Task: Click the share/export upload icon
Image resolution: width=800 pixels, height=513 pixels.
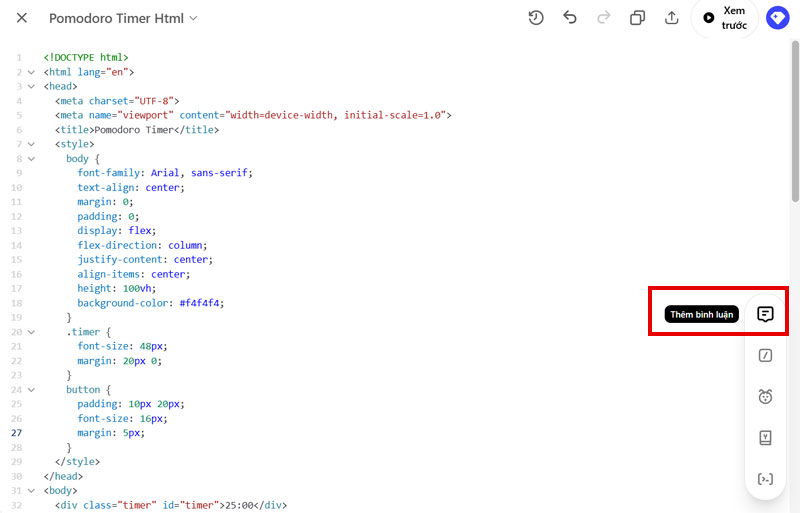Action: (x=671, y=18)
